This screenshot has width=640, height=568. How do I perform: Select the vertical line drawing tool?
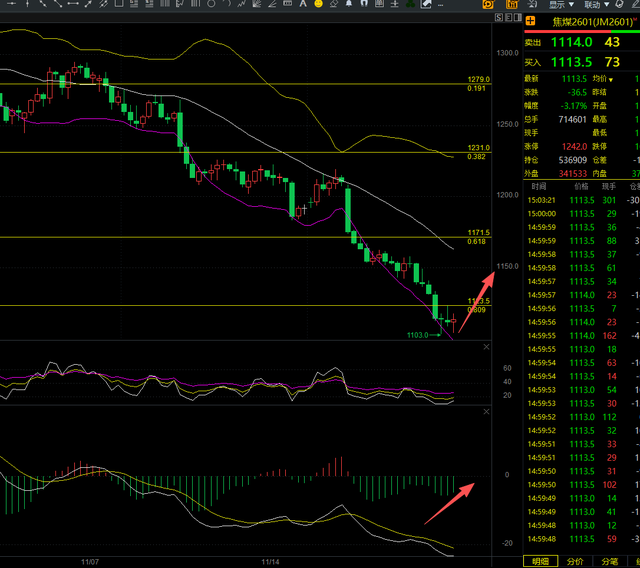27,4
